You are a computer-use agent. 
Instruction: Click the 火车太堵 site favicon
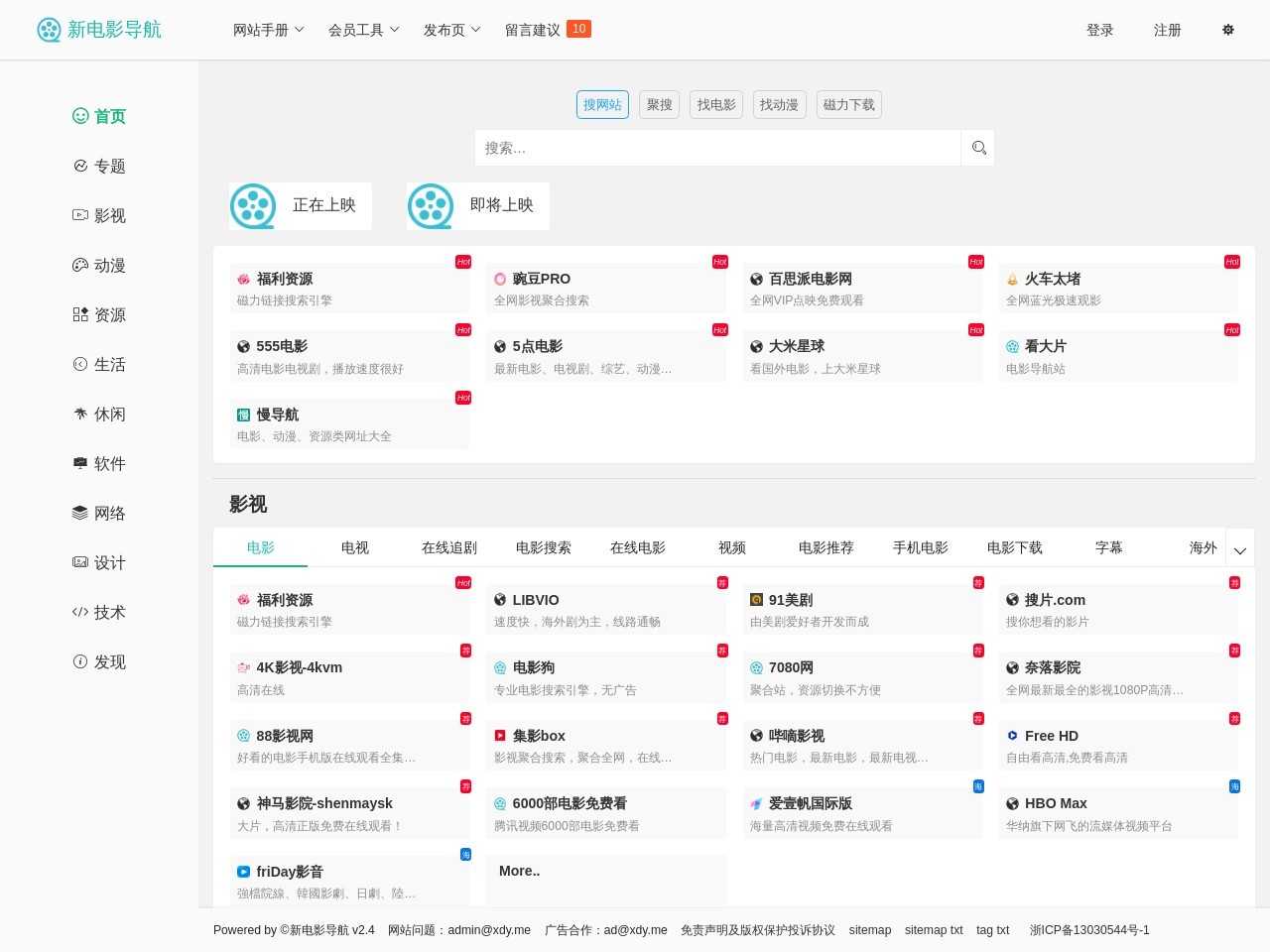coord(1012,279)
